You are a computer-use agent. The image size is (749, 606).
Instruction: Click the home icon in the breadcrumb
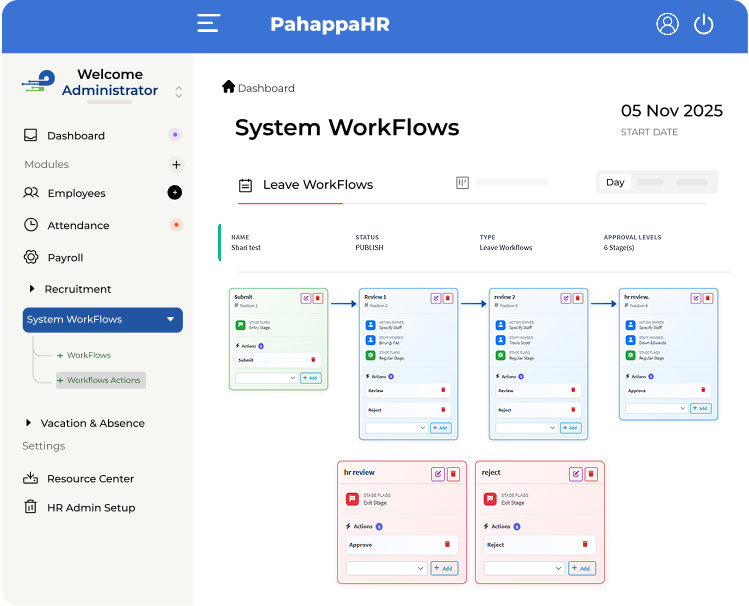[x=228, y=87]
